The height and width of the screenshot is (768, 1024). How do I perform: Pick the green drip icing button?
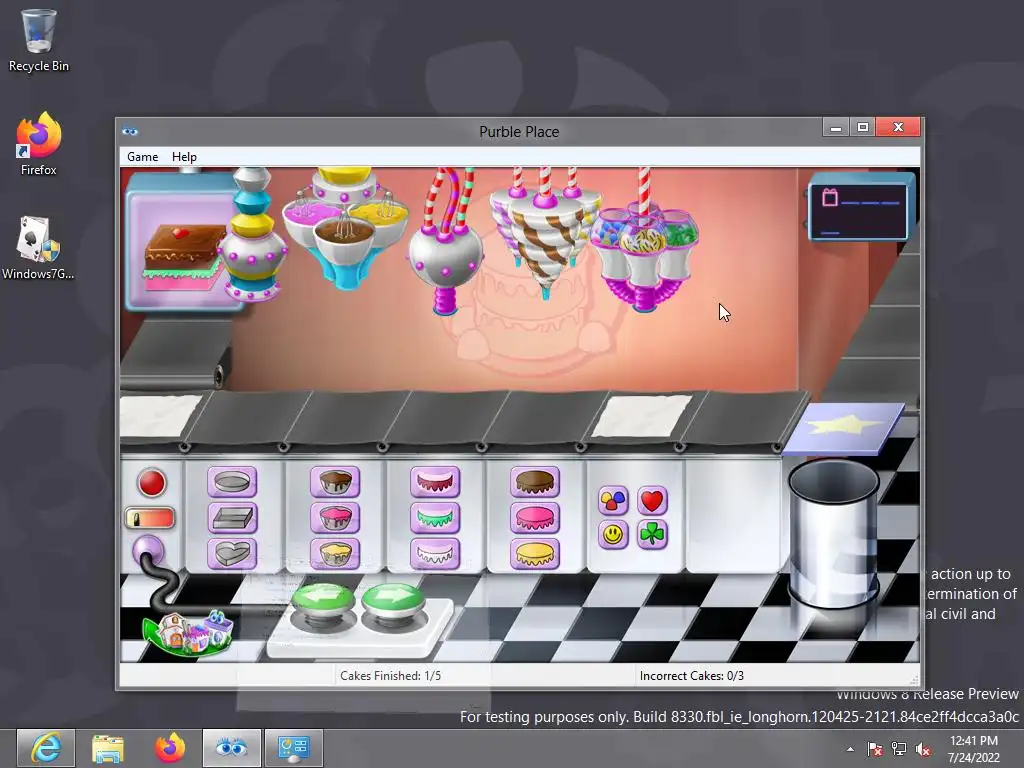point(435,519)
